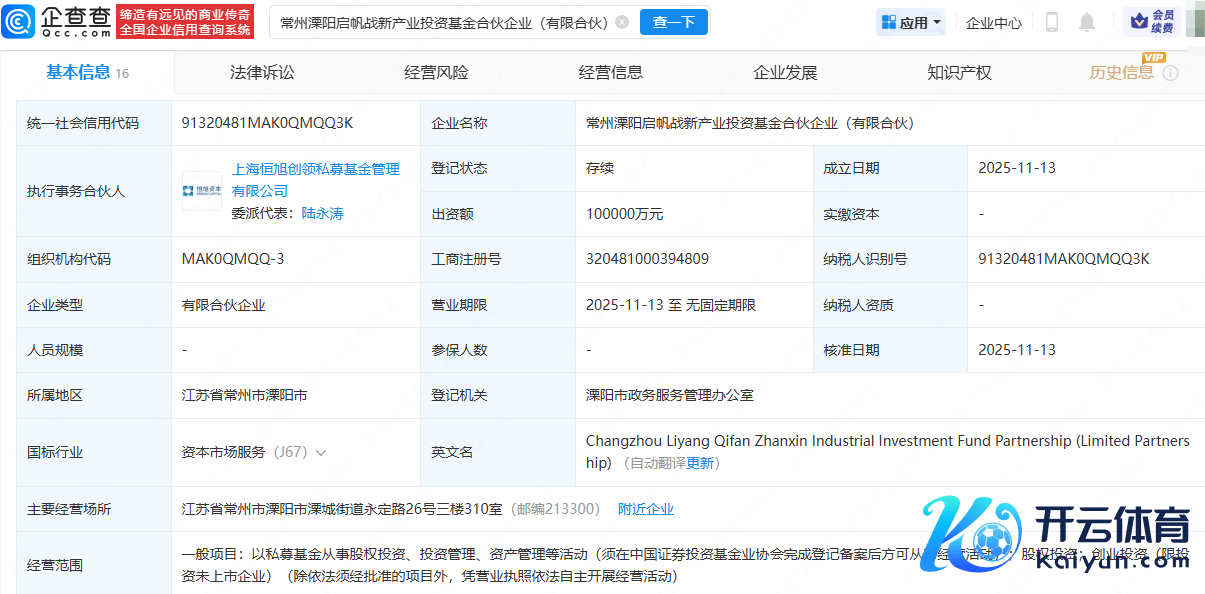The width and height of the screenshot is (1205, 594).
Task: Open the 知识产权 tab
Action: (959, 72)
